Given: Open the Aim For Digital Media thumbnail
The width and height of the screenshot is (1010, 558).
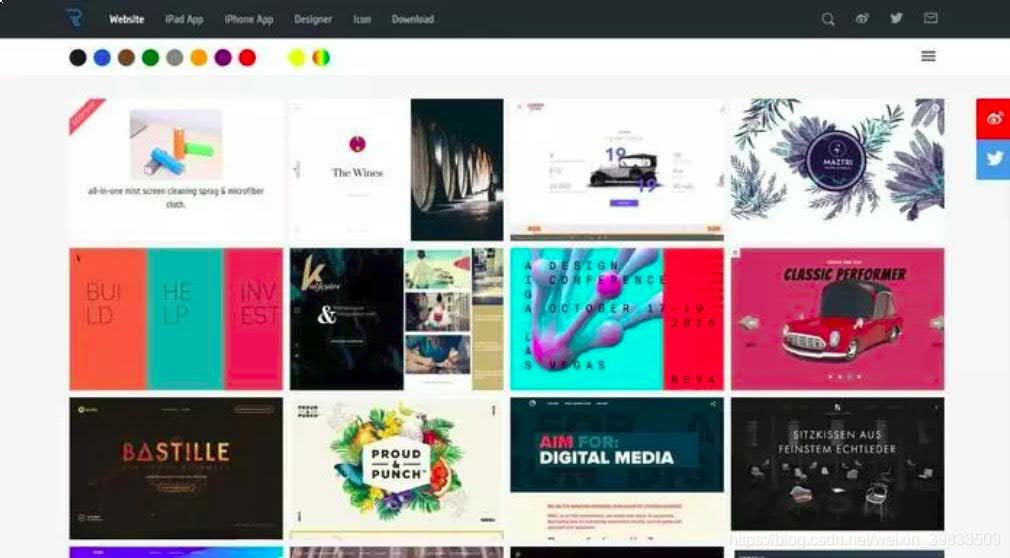Looking at the screenshot, I should 617,468.
